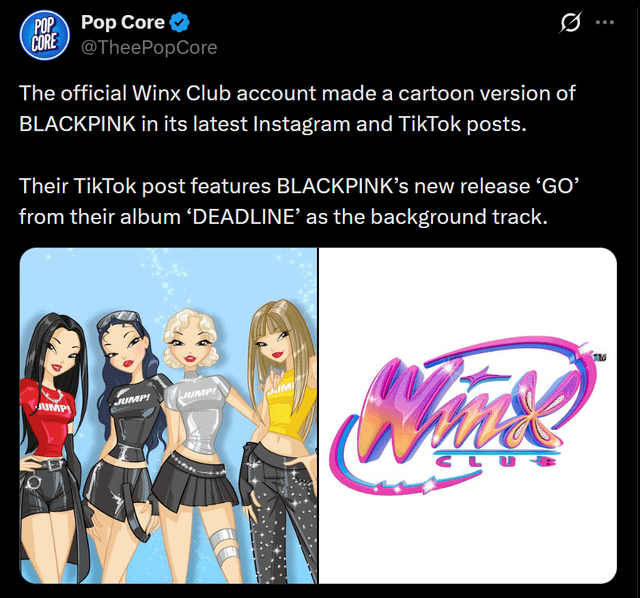
Task: Open the Grok slashed-circle icon
Action: (x=570, y=22)
